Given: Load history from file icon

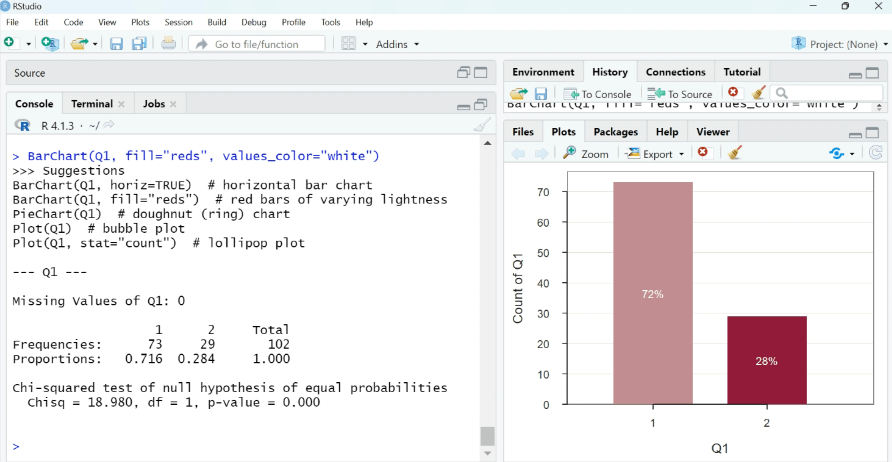Looking at the screenshot, I should [518, 93].
